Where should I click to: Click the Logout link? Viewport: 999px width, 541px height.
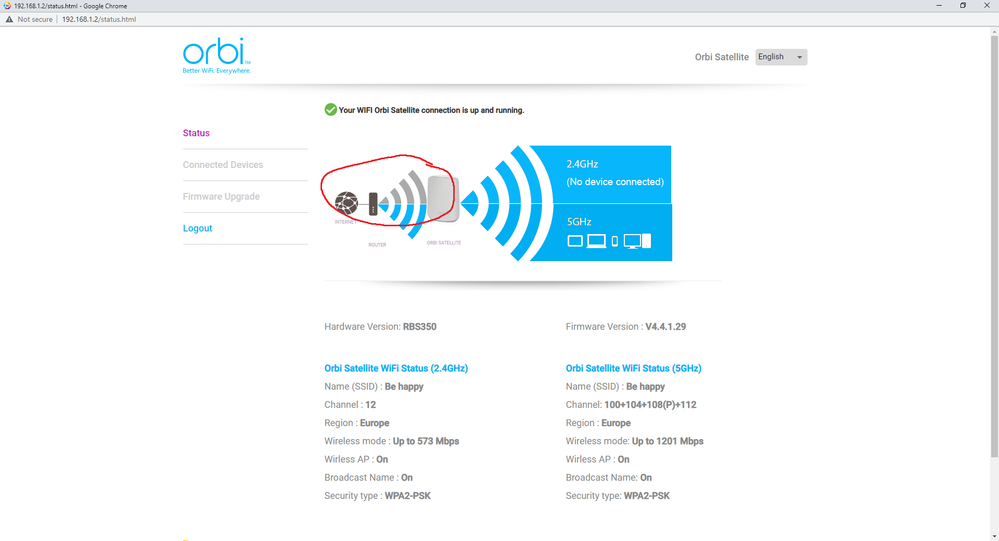(x=198, y=228)
